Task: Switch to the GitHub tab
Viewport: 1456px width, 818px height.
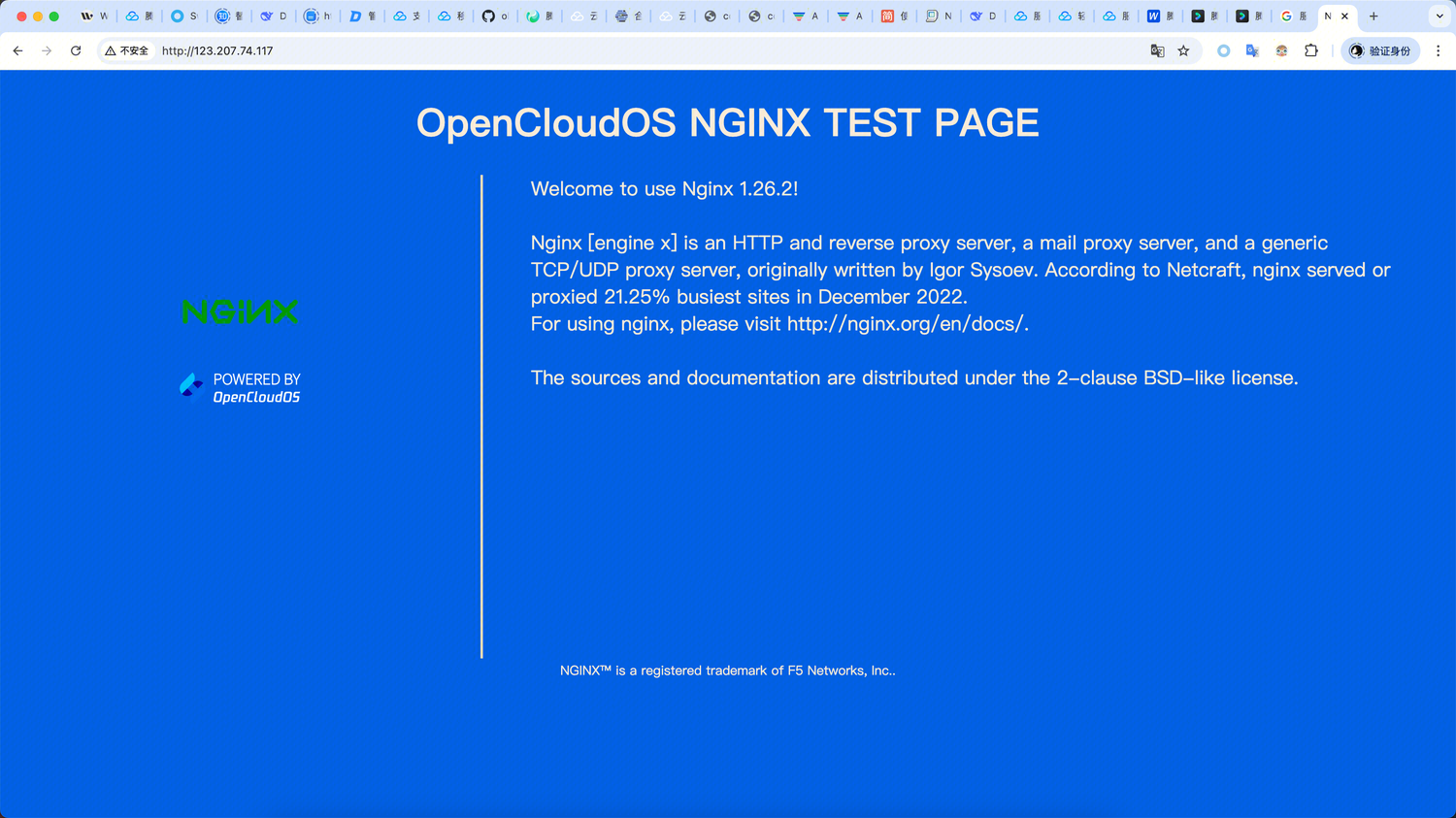Action: click(495, 16)
